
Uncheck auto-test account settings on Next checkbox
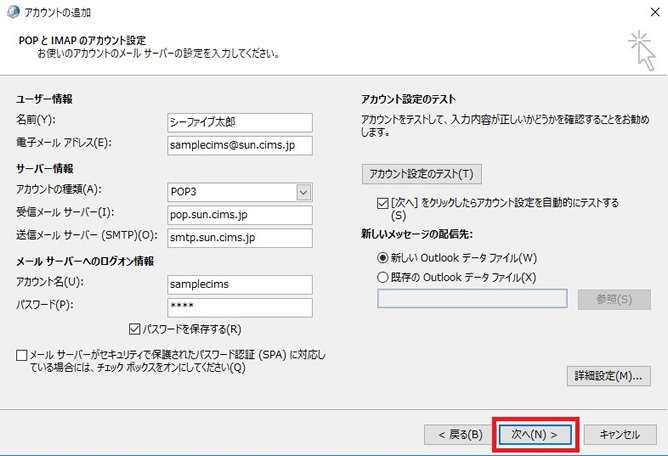click(383, 203)
